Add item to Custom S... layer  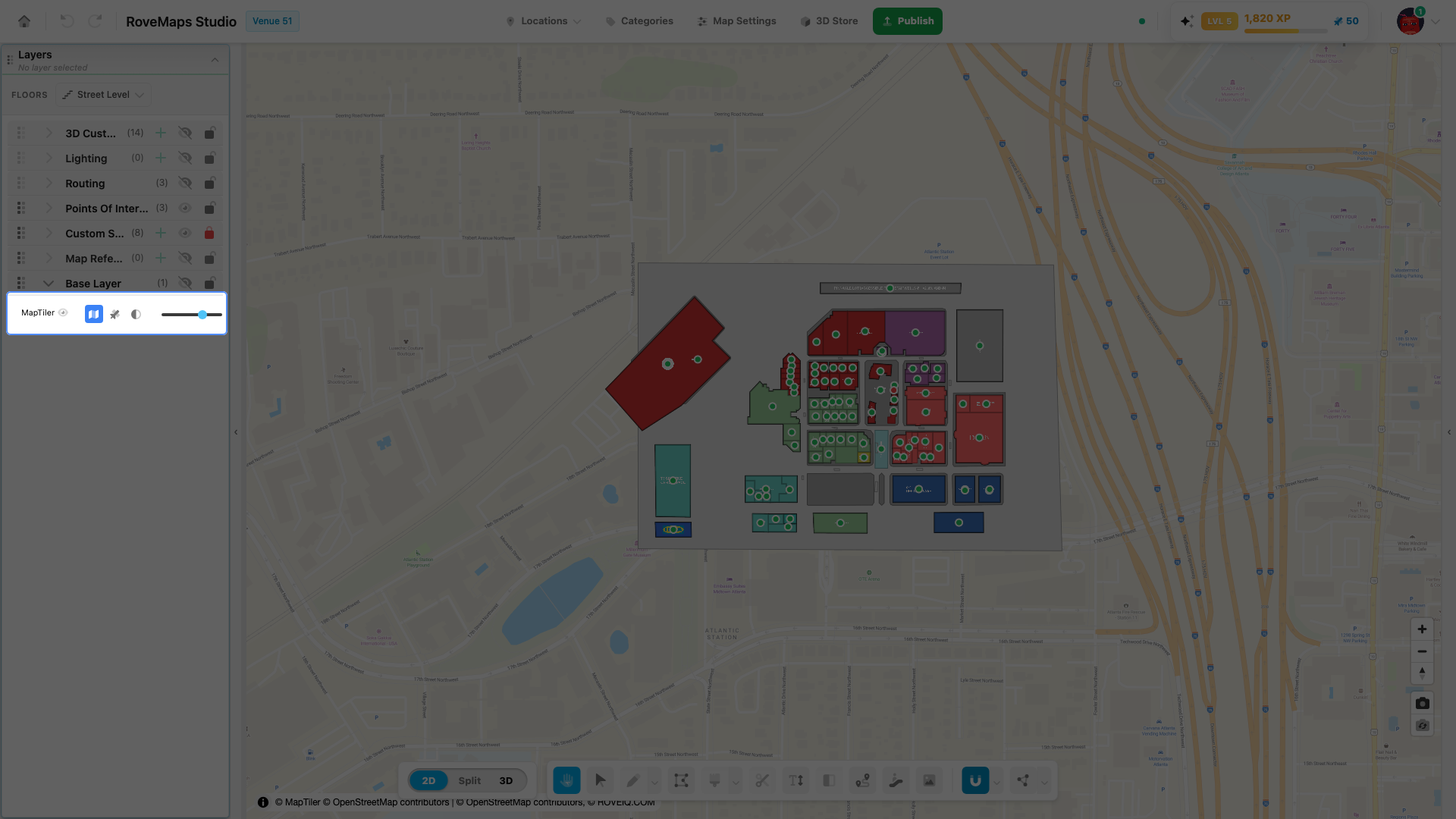tap(161, 234)
